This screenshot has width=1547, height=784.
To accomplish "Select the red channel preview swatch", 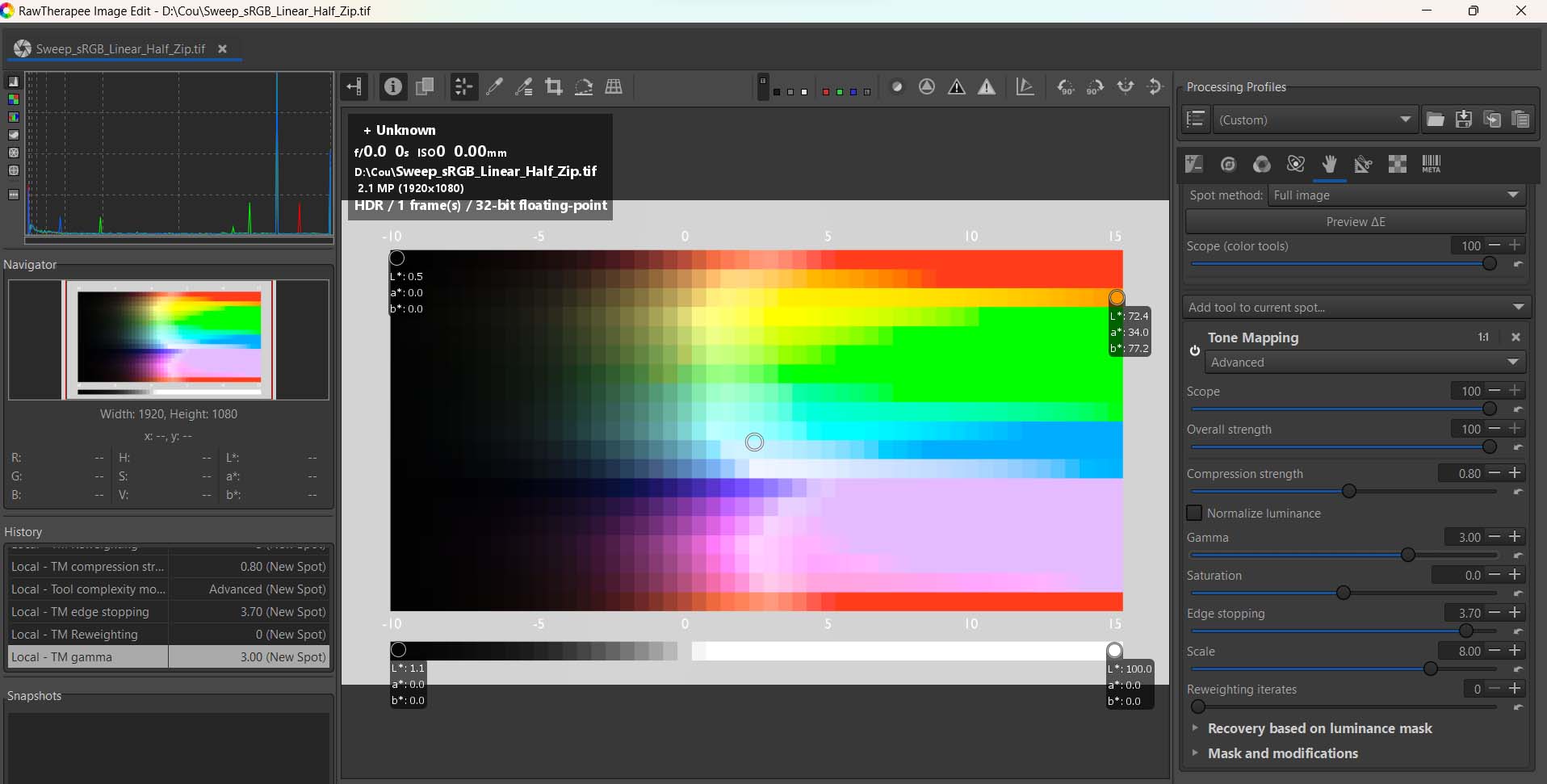I will pyautogui.click(x=826, y=91).
